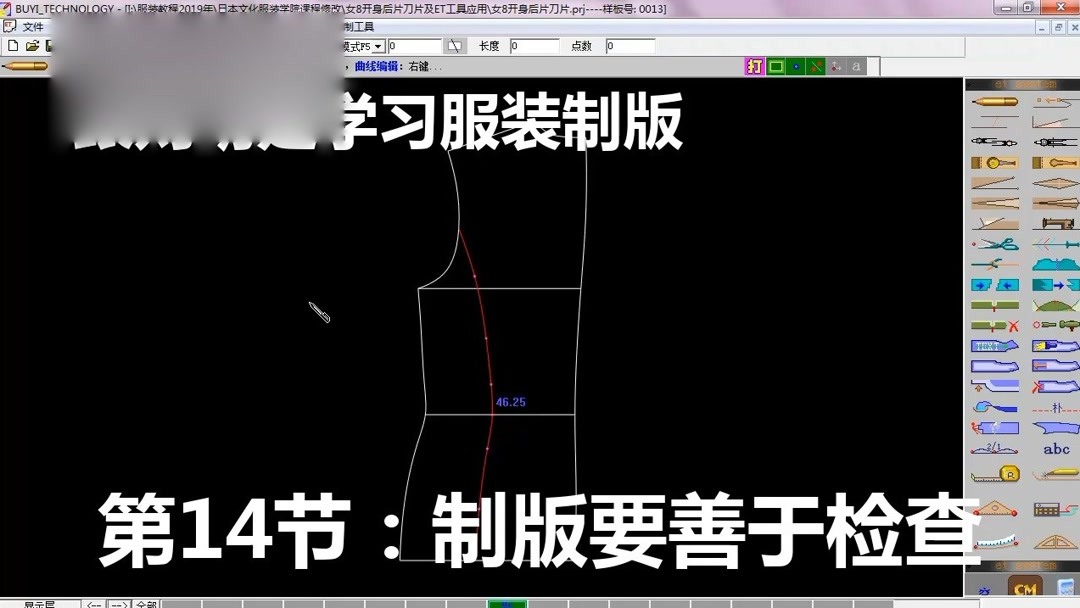1080x608 pixels.
Task: Toggle the small 'a' text display button
Action: (857, 66)
